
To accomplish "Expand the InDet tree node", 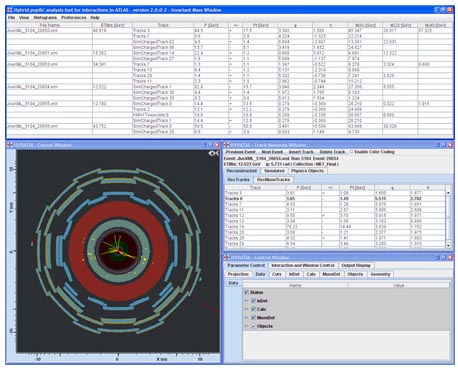I will [247, 301].
